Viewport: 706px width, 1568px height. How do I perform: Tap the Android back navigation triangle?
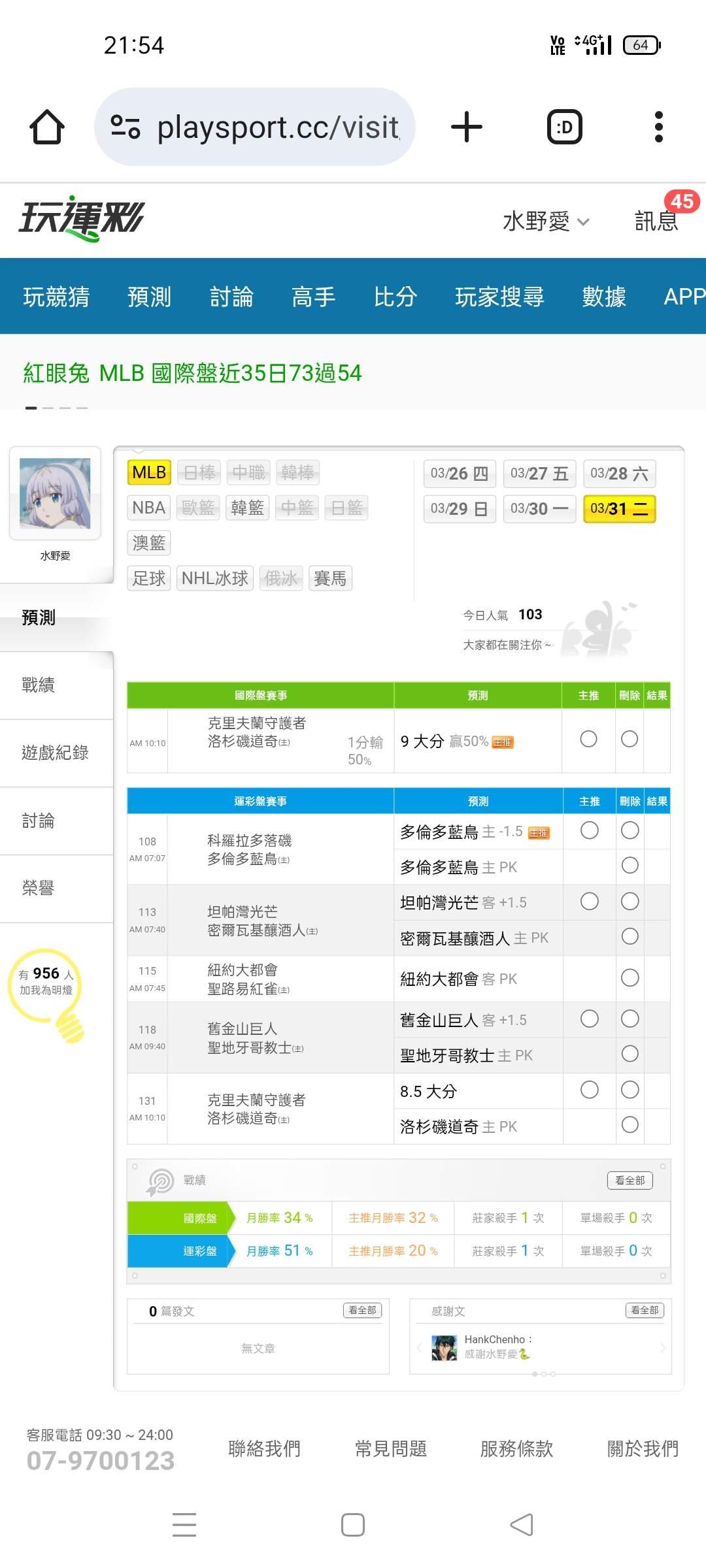522,1525
